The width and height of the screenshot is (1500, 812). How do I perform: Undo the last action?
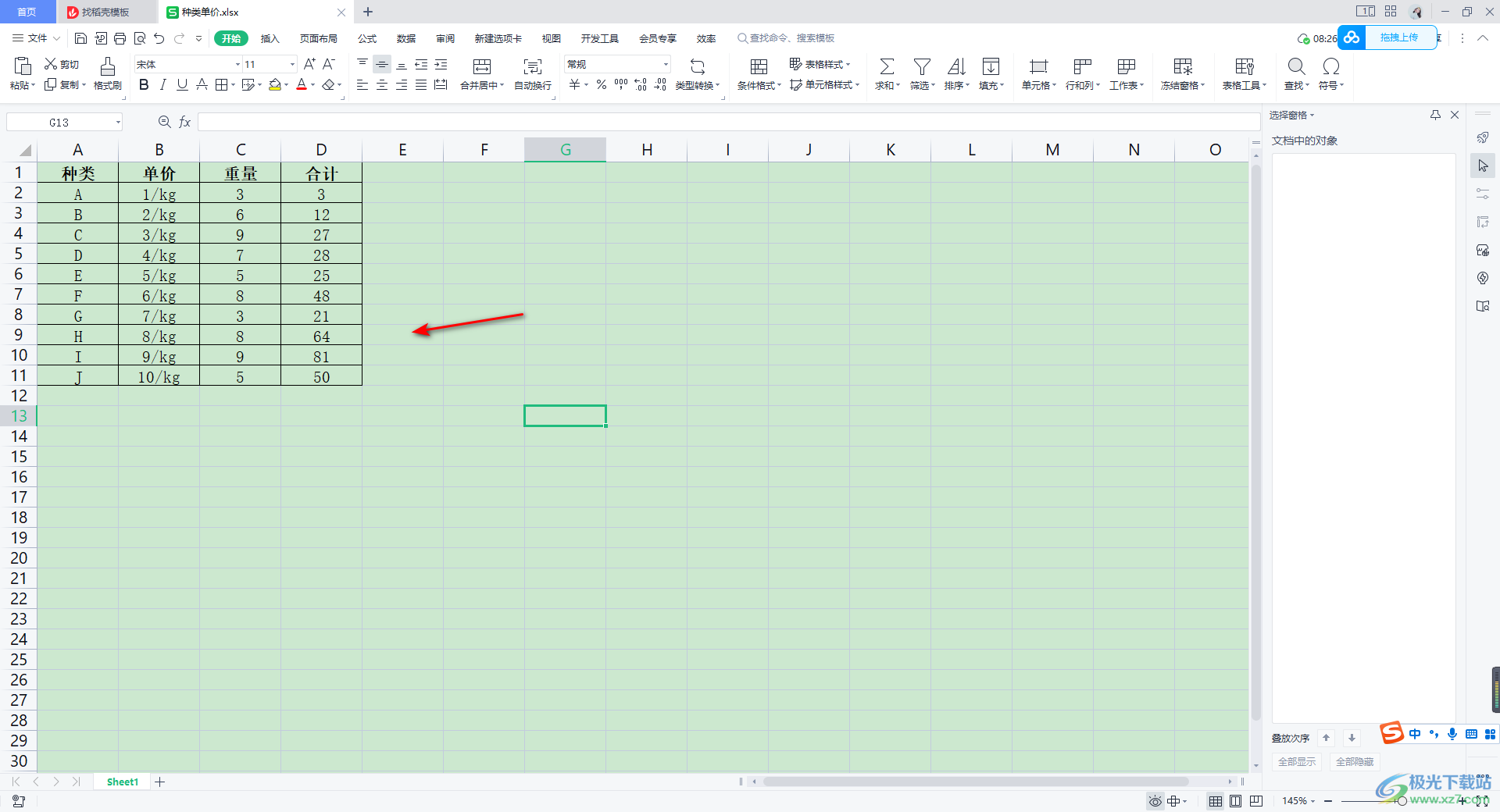click(159, 38)
